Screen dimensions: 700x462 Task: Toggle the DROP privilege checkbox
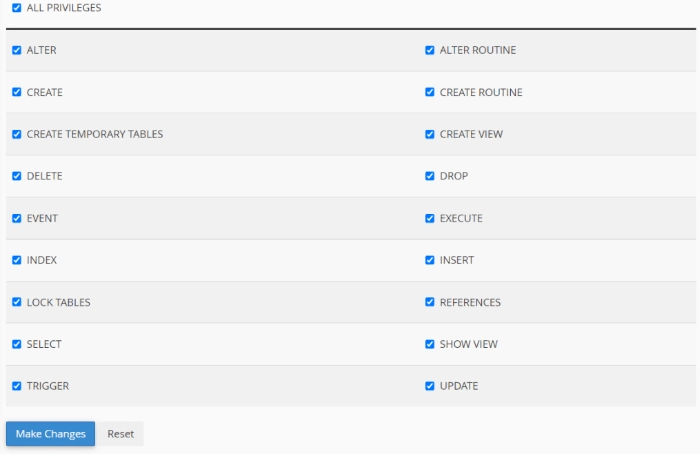pyautogui.click(x=430, y=176)
